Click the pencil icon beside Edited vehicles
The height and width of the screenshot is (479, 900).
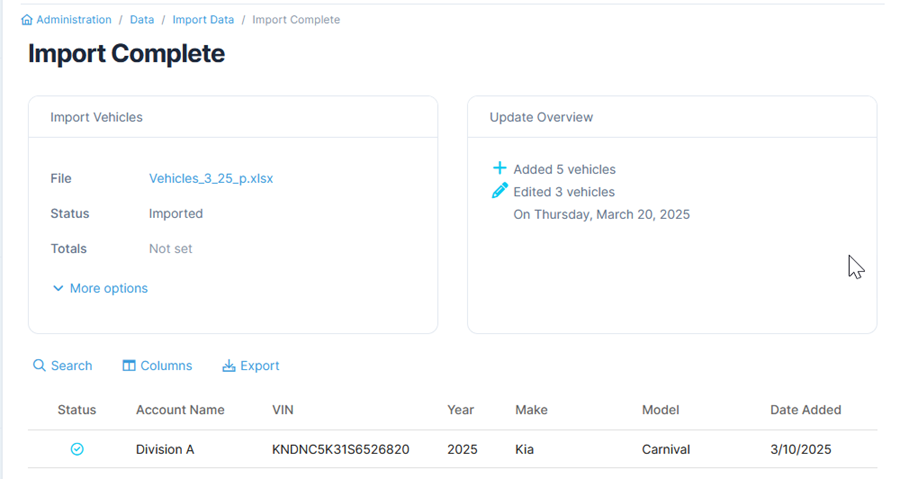point(499,190)
